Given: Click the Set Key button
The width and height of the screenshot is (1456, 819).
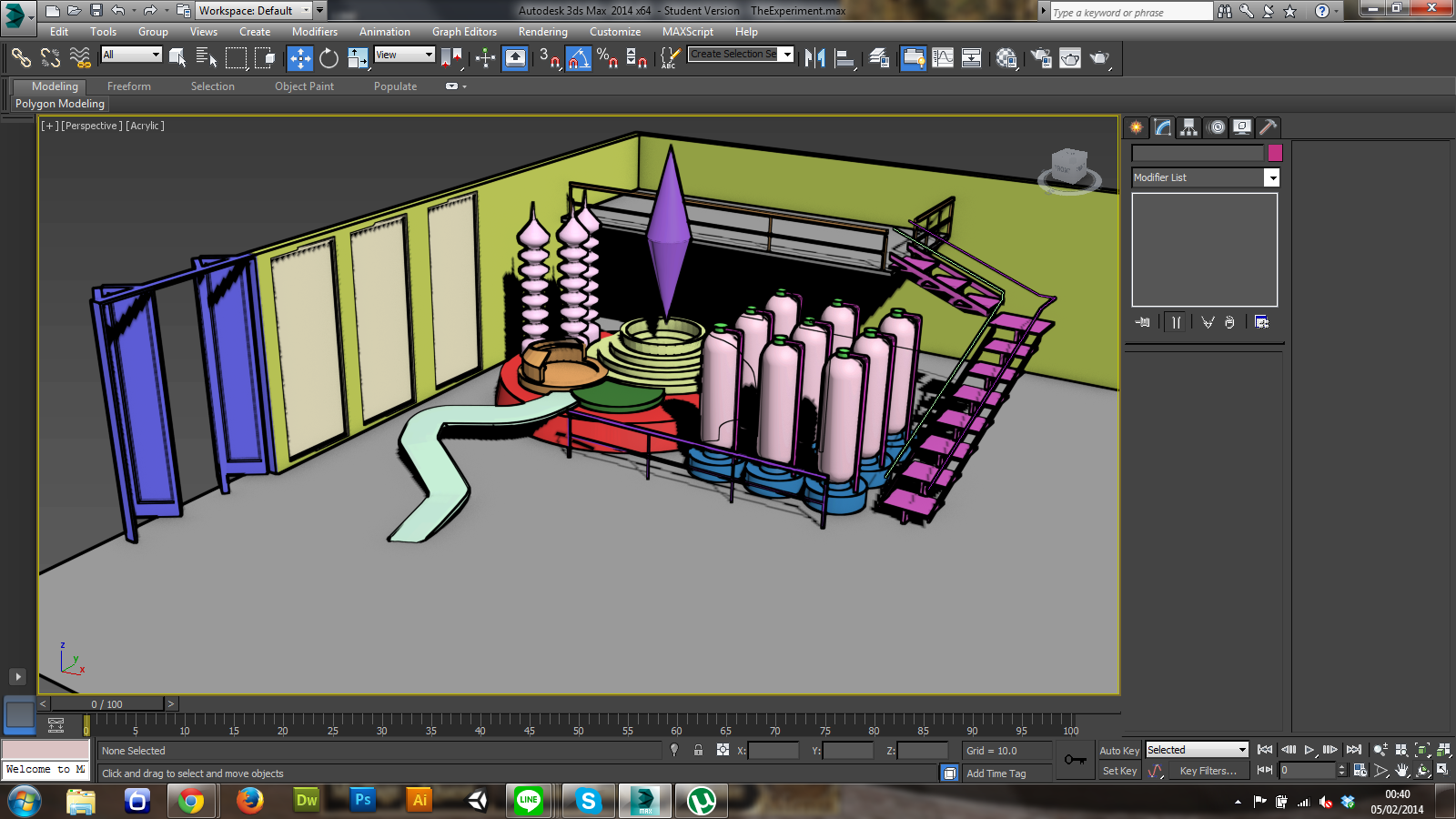Looking at the screenshot, I should coord(1119,771).
